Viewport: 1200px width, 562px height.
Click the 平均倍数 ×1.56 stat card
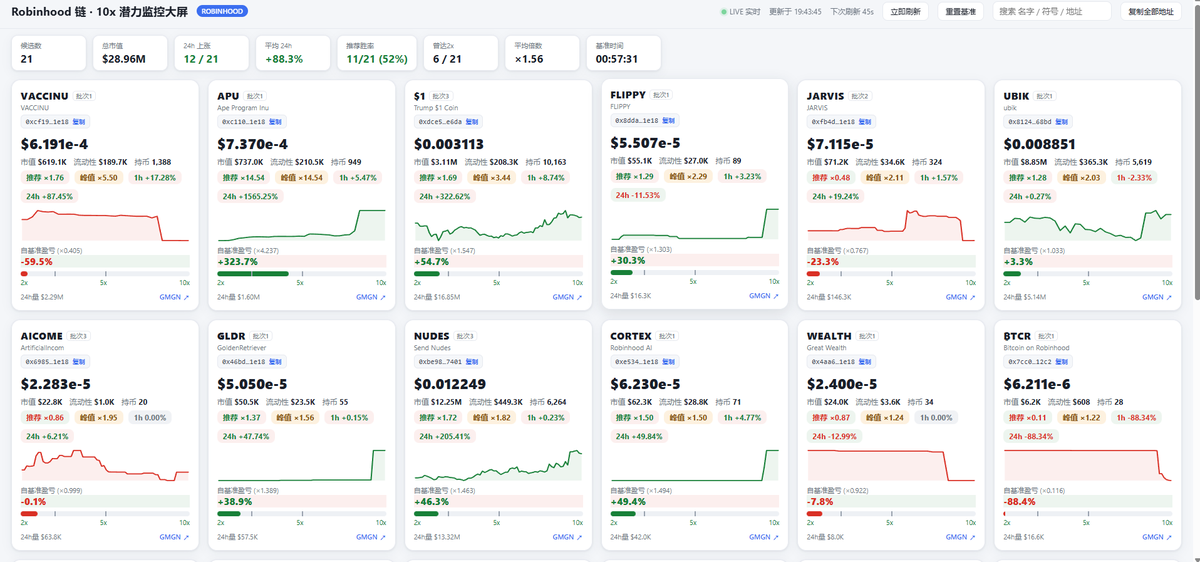click(543, 53)
